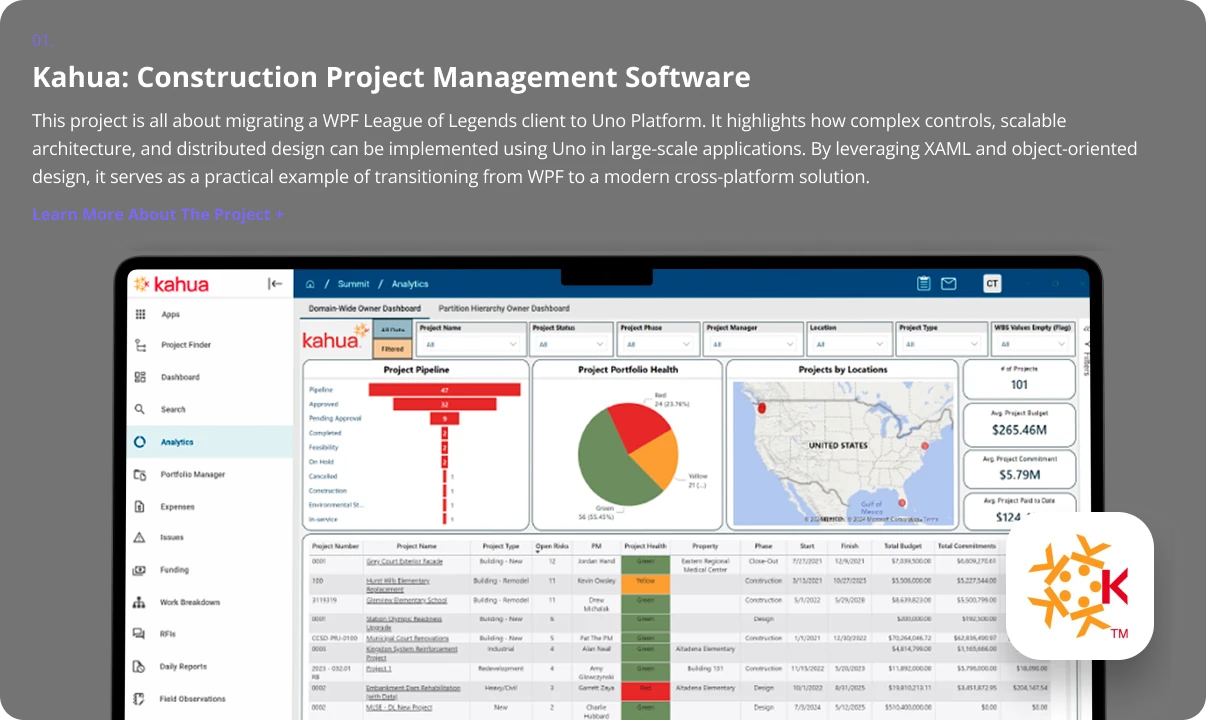Open the Project Type filter dropdown
The width and height of the screenshot is (1206, 720).
[x=940, y=344]
